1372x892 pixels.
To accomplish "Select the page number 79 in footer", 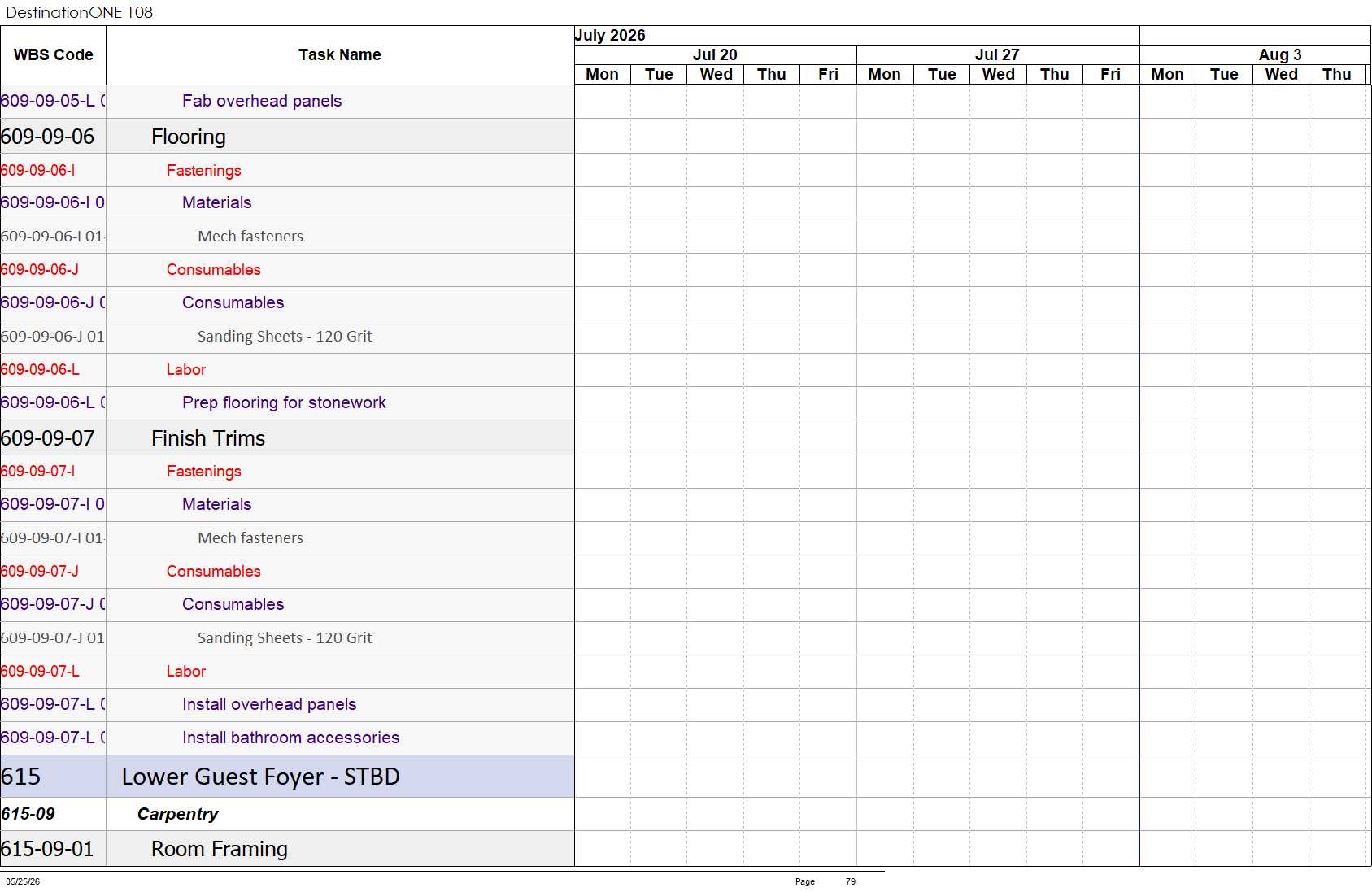I will (x=851, y=881).
